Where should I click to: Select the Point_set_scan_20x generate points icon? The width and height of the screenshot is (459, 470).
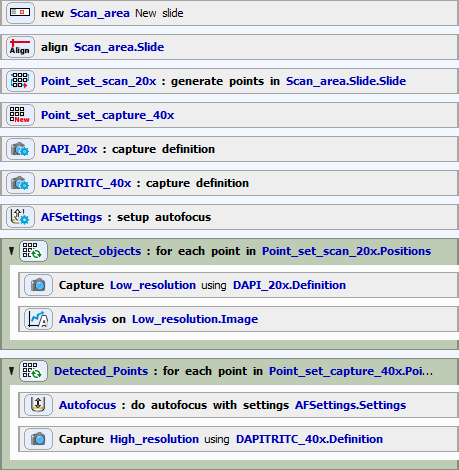[20, 81]
